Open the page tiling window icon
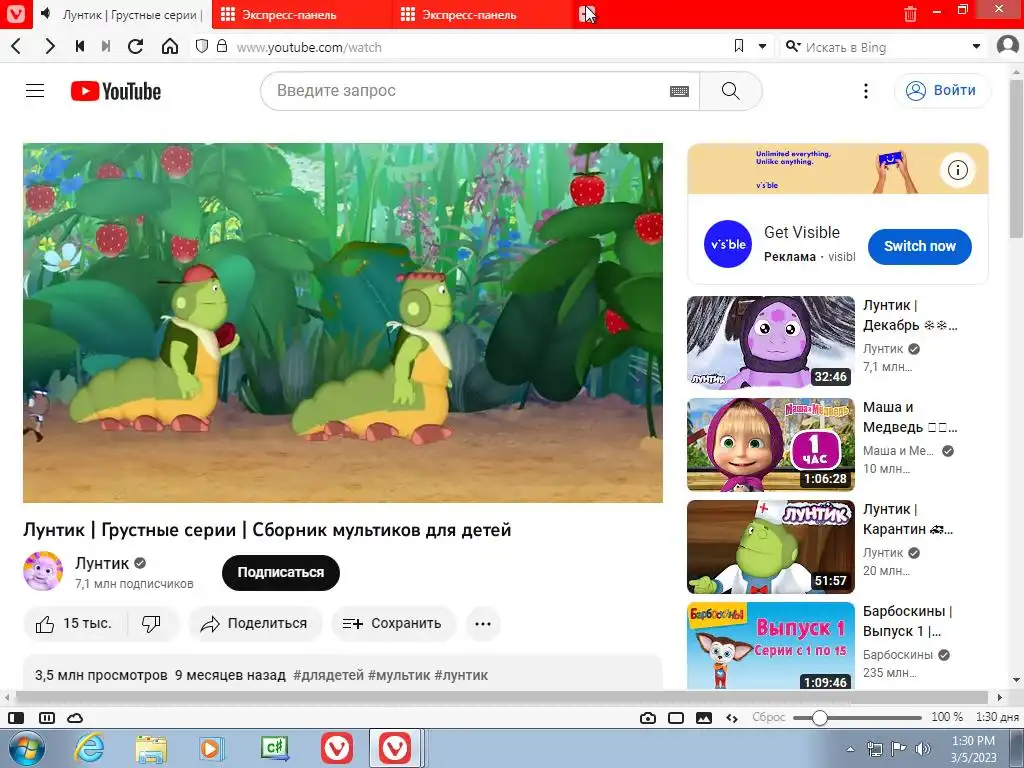 tap(676, 718)
